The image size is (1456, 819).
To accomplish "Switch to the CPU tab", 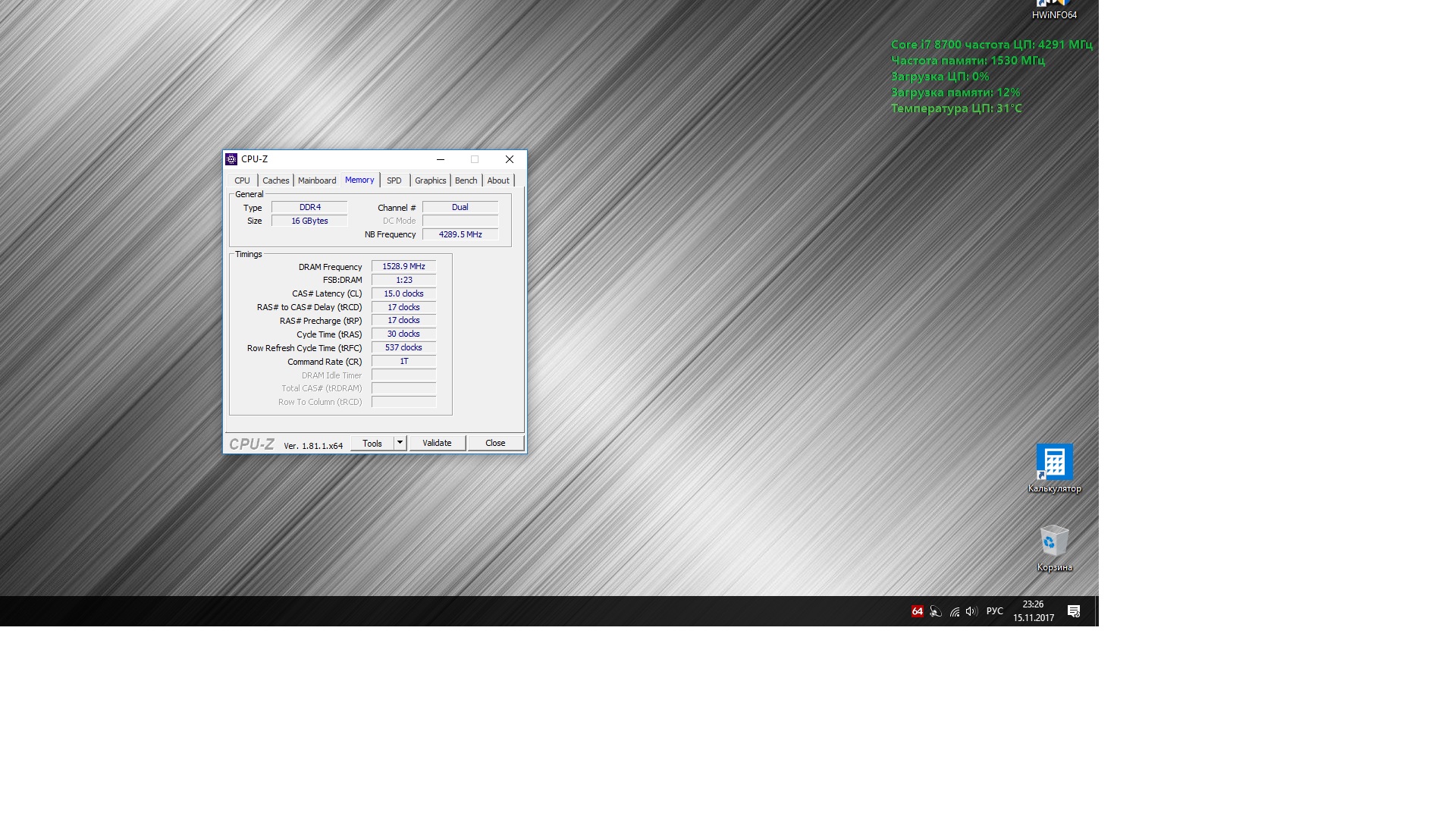I will tap(242, 180).
